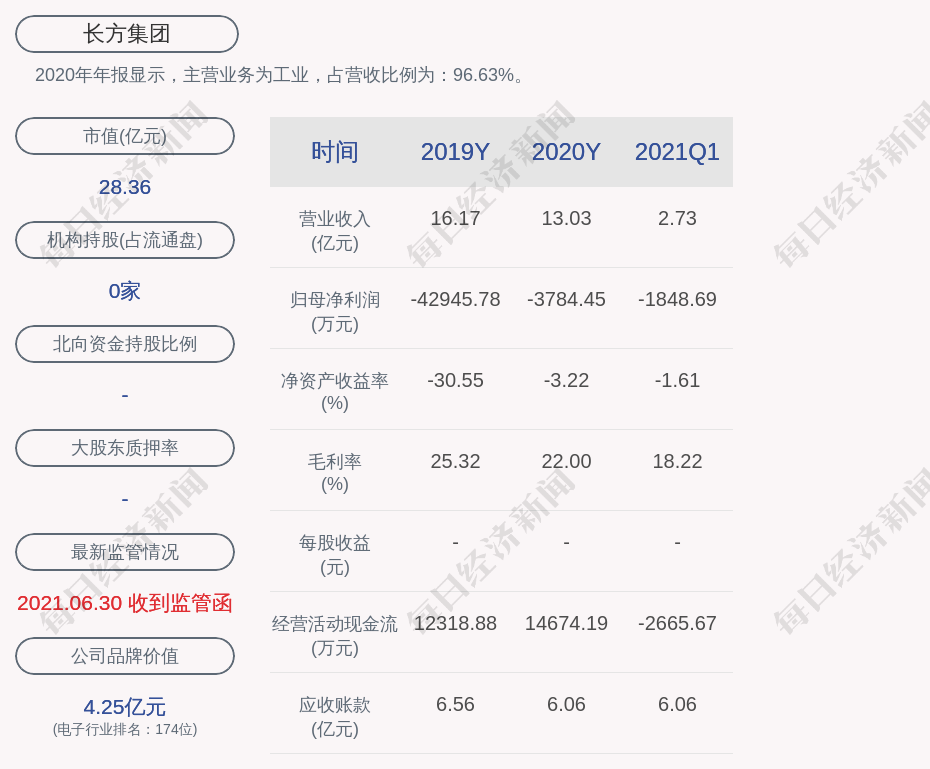The height and width of the screenshot is (769, 930).
Task: Select the 2019Y column header
Action: tap(455, 151)
